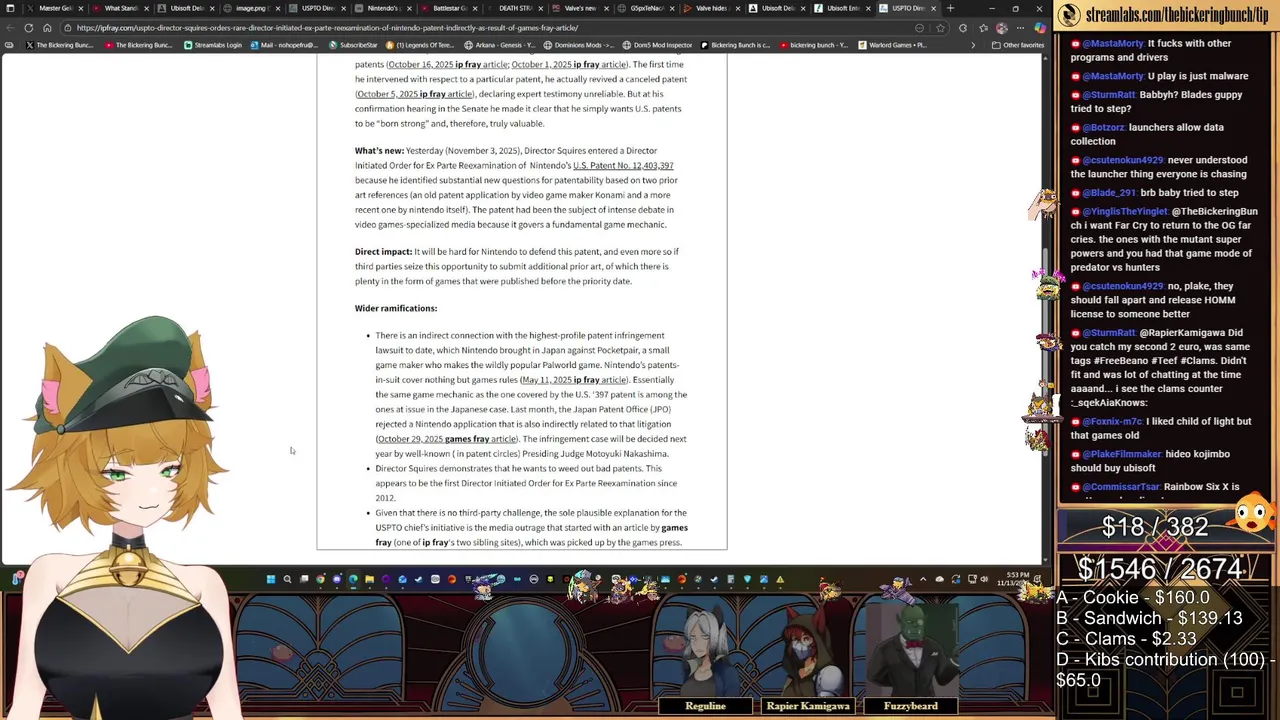Image resolution: width=1280 pixels, height=720 pixels.
Task: Click the 'B - Sandwich - $139.13' overlay text
Action: click(x=1149, y=618)
